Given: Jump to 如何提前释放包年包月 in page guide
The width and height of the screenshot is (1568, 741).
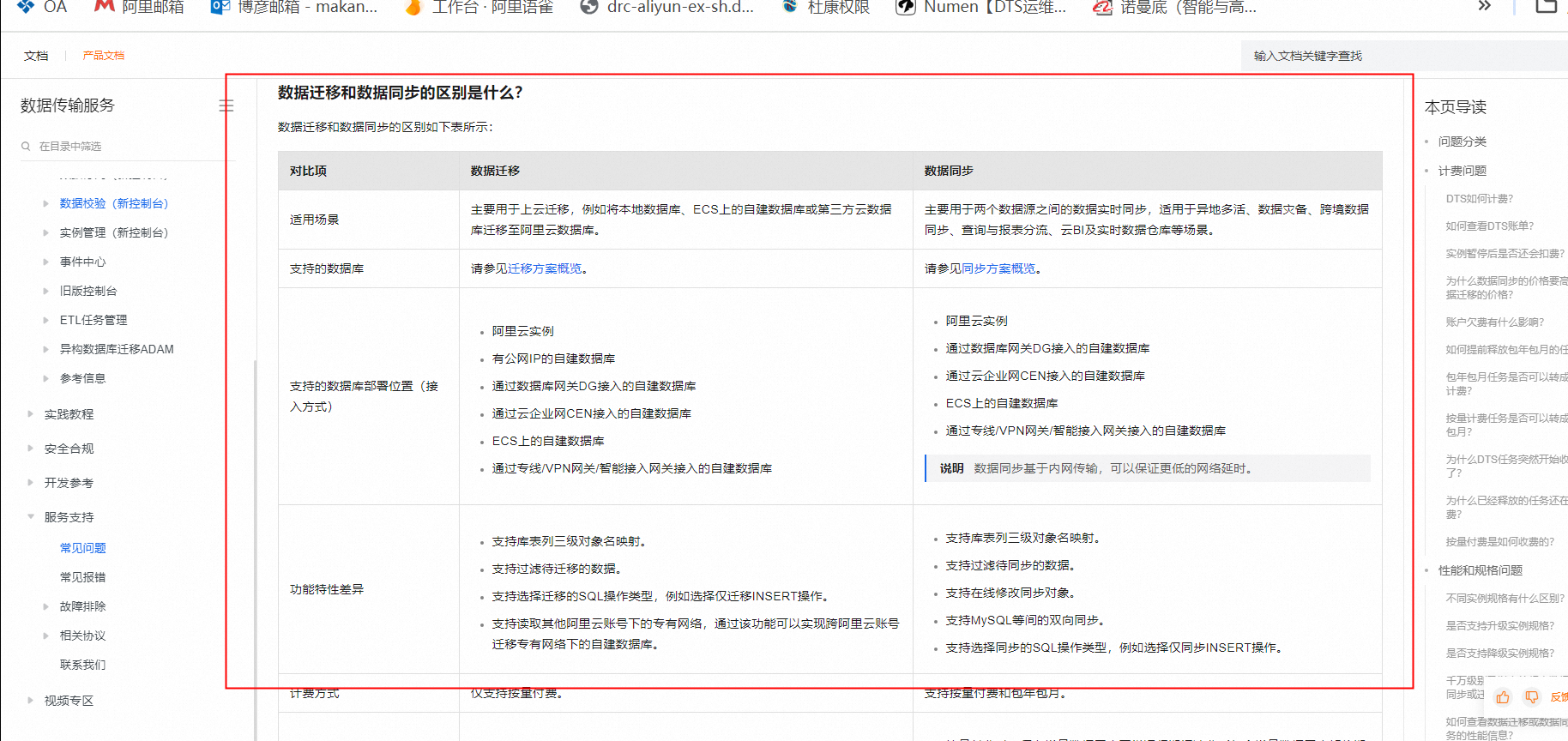Looking at the screenshot, I should (1507, 349).
